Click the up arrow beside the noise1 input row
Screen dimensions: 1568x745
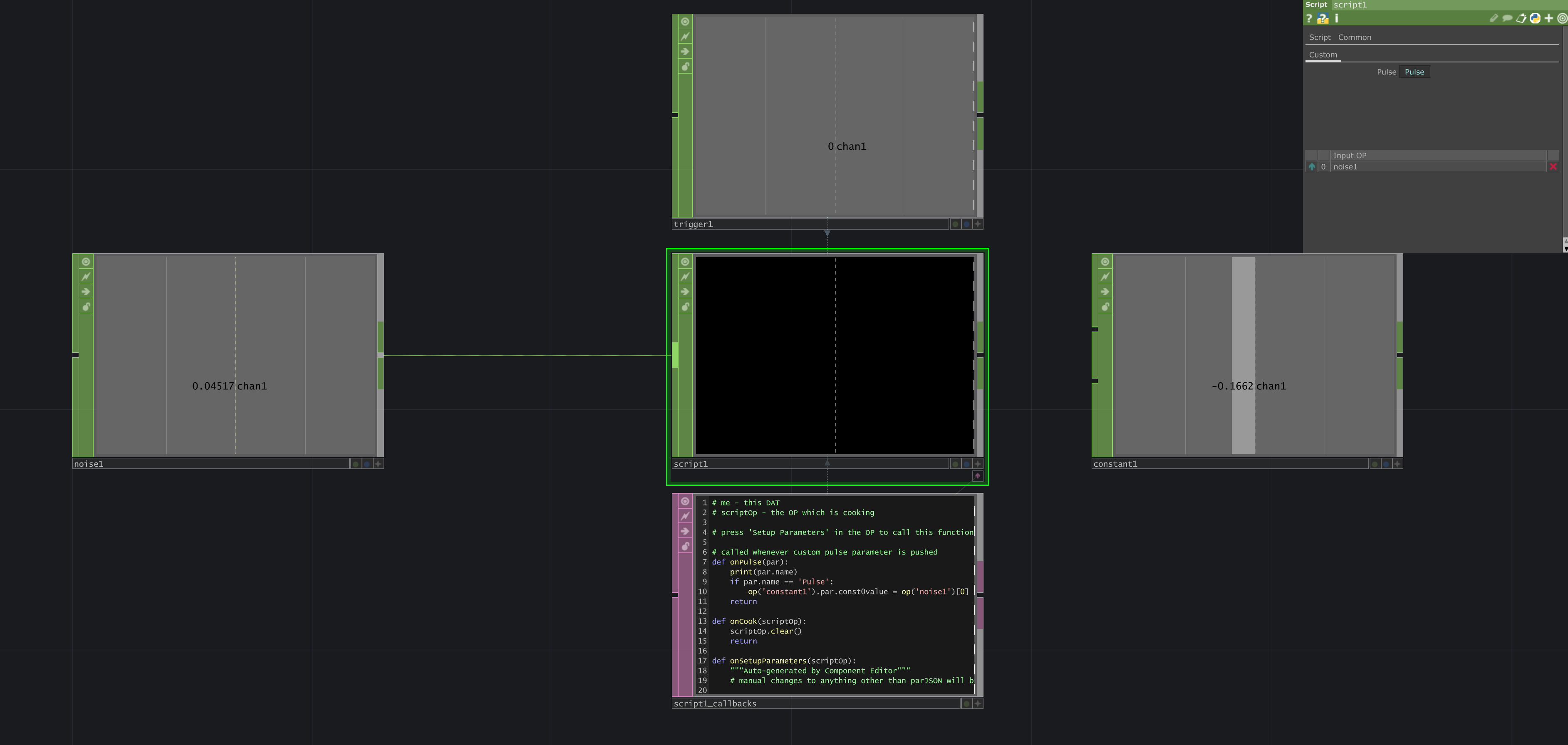(1312, 166)
